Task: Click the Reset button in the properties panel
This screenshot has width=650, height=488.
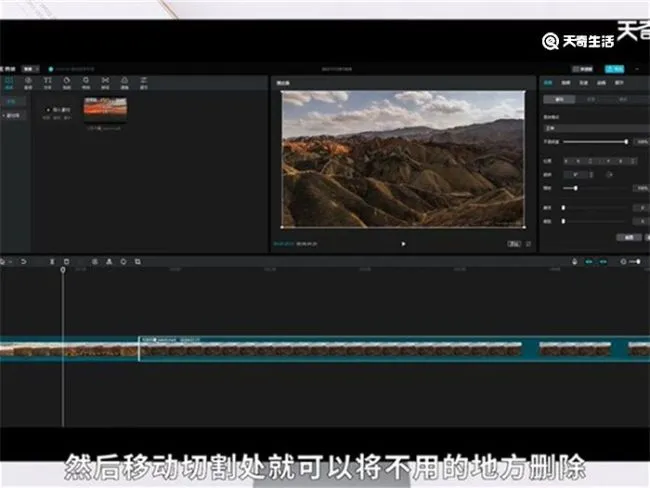Action: [629, 237]
